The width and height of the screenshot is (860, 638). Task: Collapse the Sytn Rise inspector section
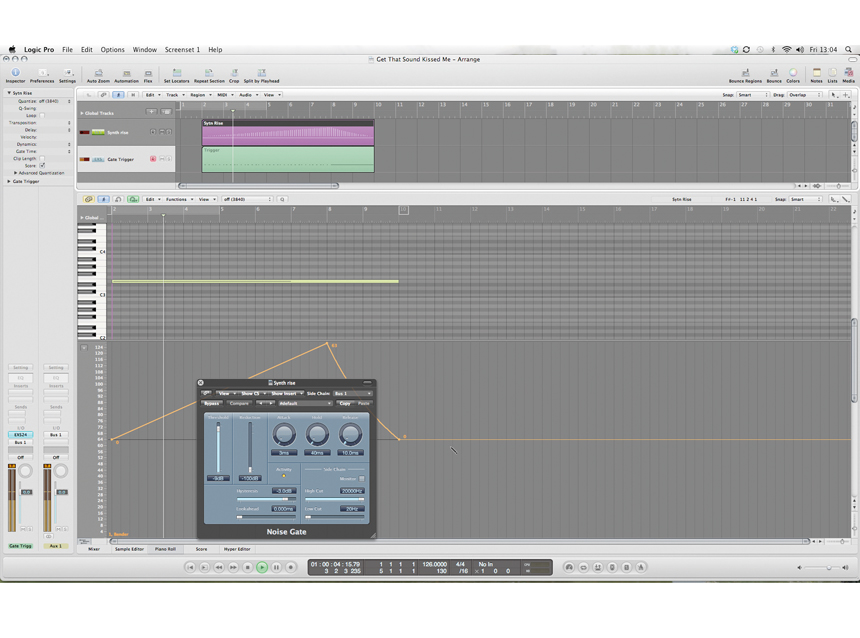[9, 93]
